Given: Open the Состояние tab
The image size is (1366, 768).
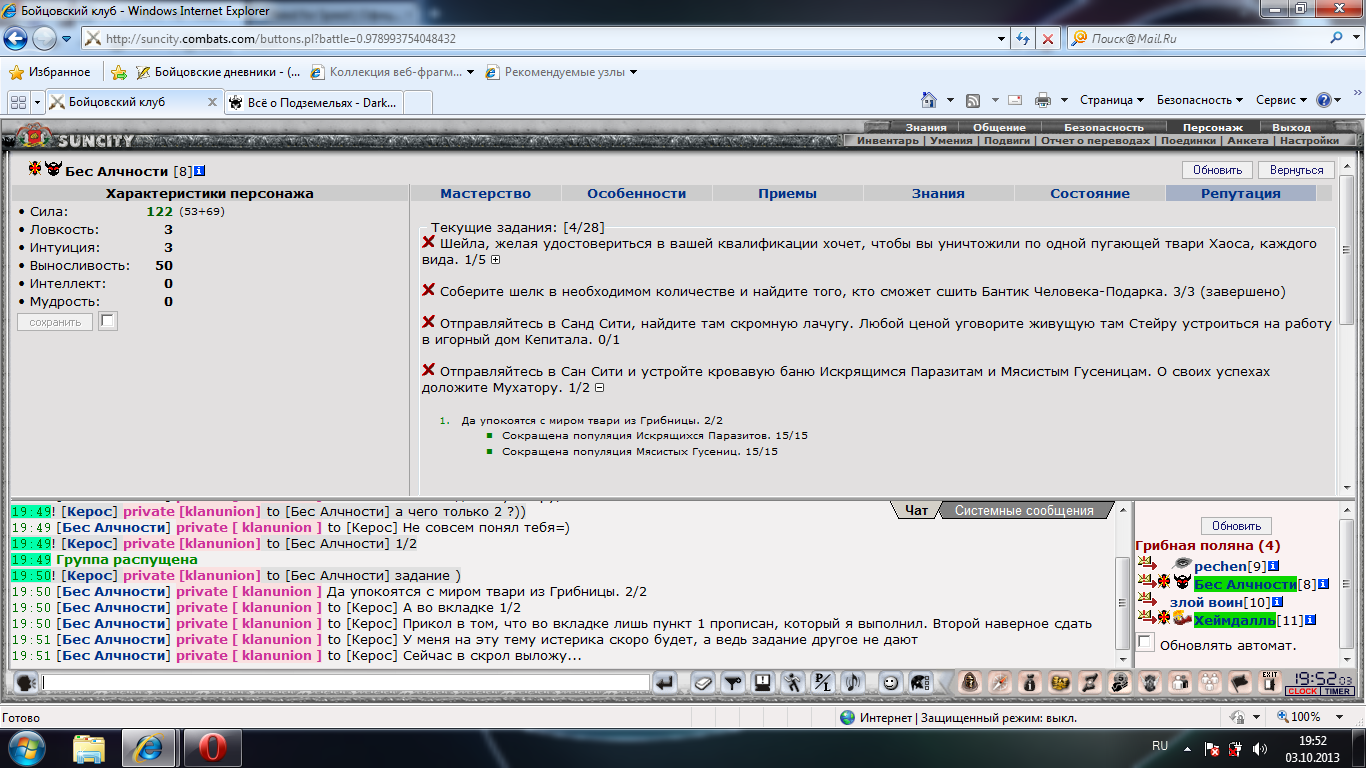Looking at the screenshot, I should (x=1090, y=193).
